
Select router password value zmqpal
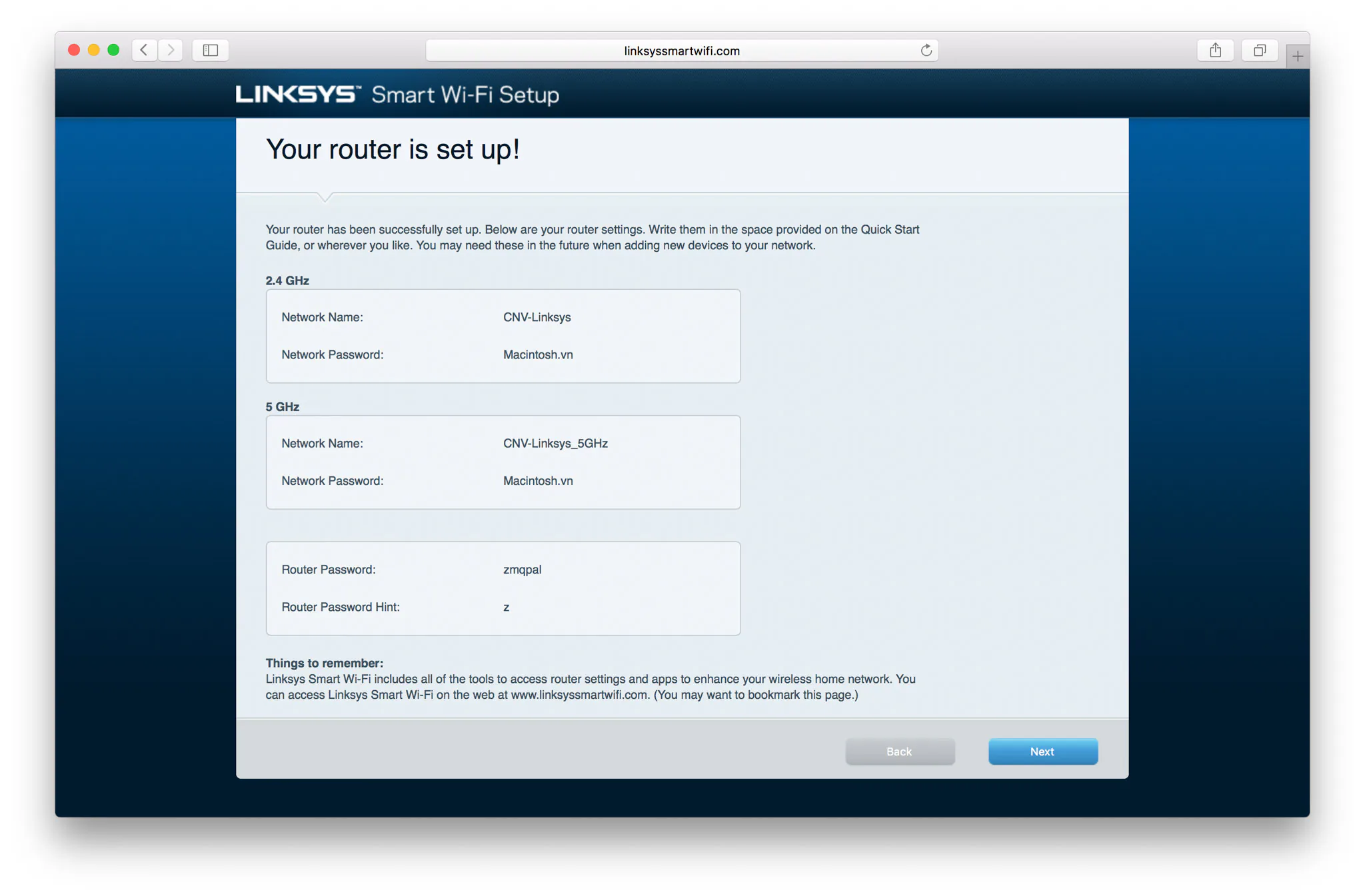(x=522, y=570)
